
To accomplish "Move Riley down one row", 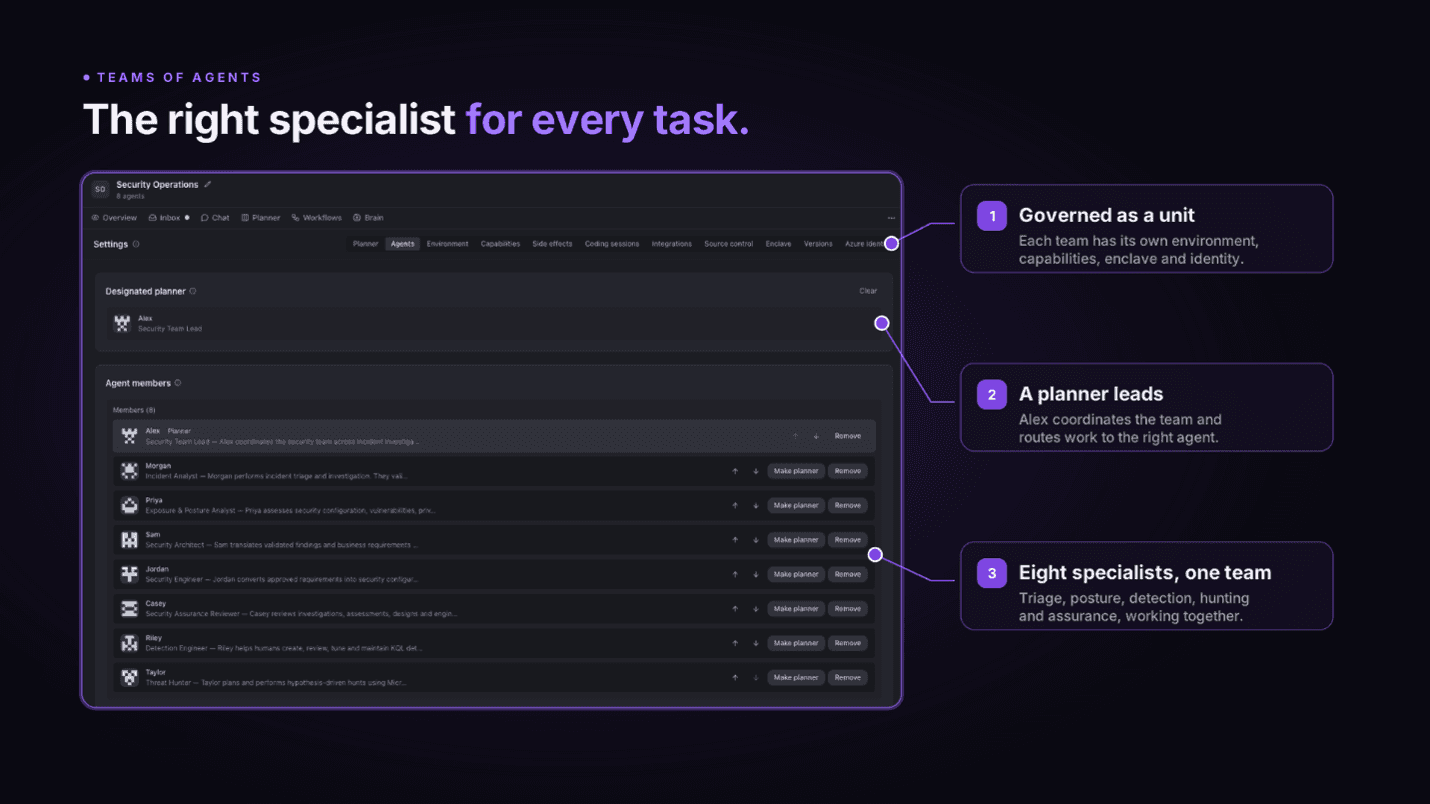I will [756, 643].
